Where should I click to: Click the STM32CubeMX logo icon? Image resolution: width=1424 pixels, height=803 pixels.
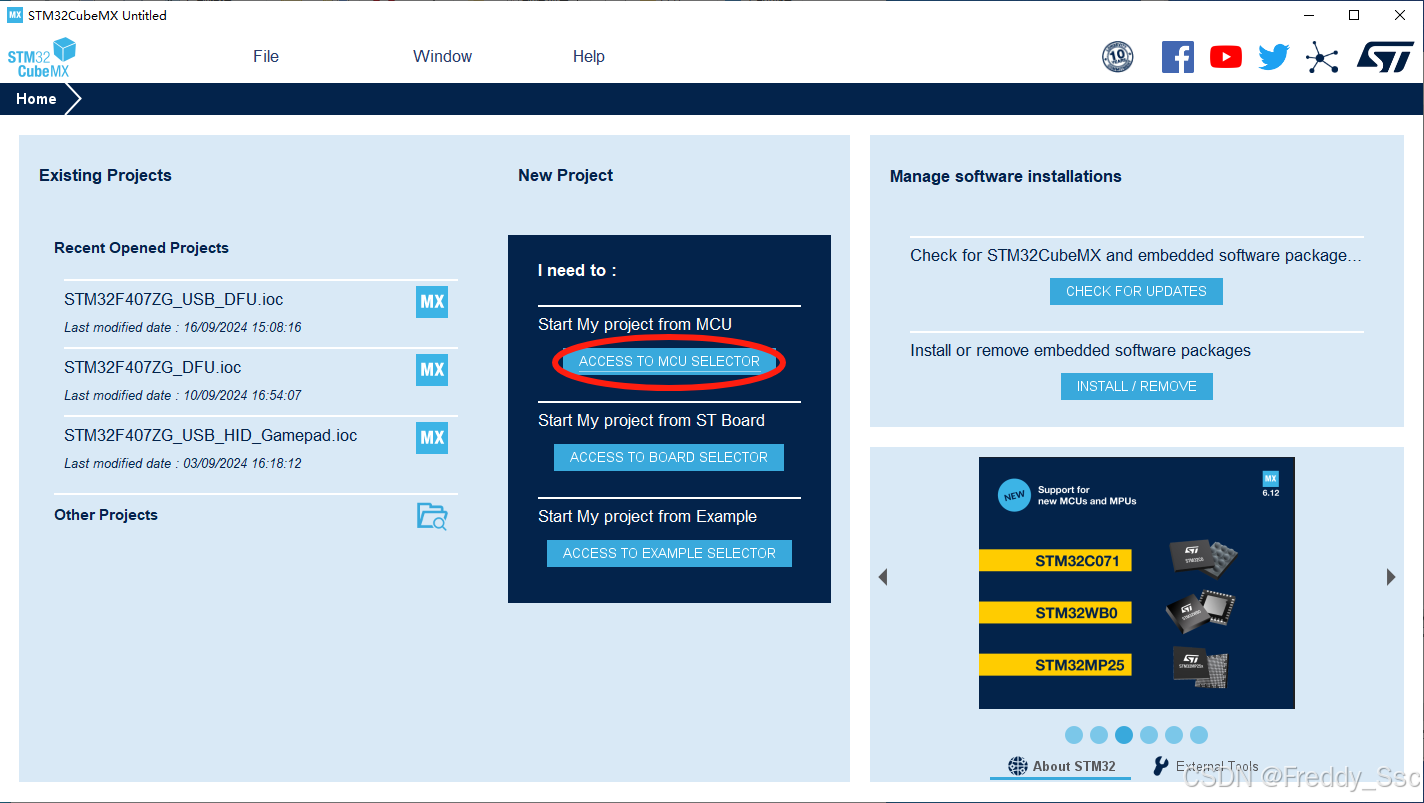point(42,57)
